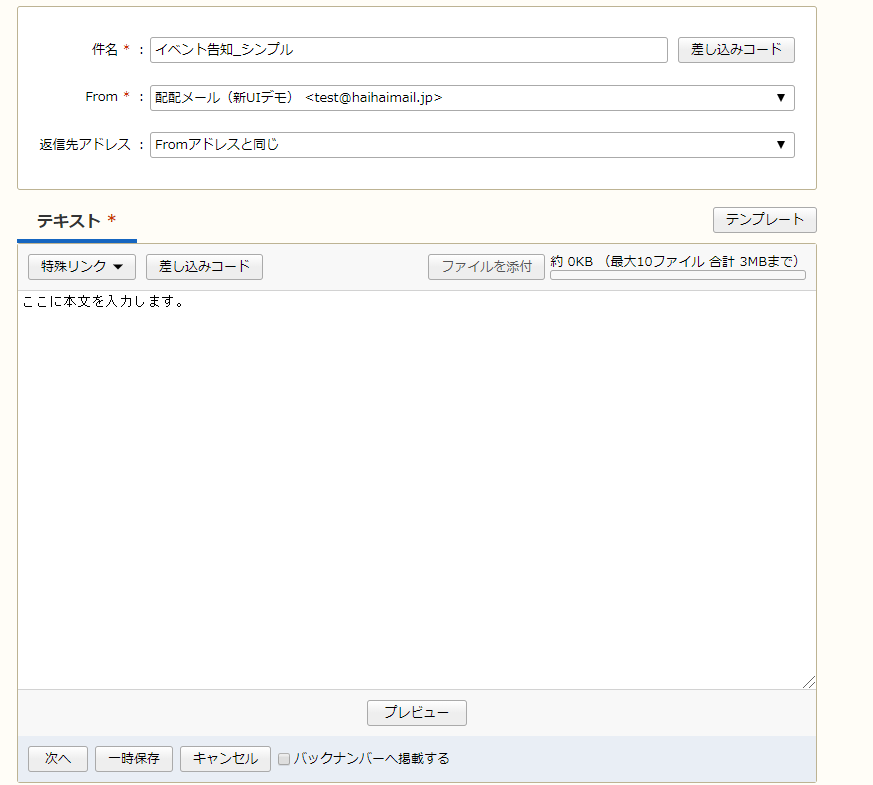
Task: Click the 約 0KB attachment limit text
Action: click(675, 262)
